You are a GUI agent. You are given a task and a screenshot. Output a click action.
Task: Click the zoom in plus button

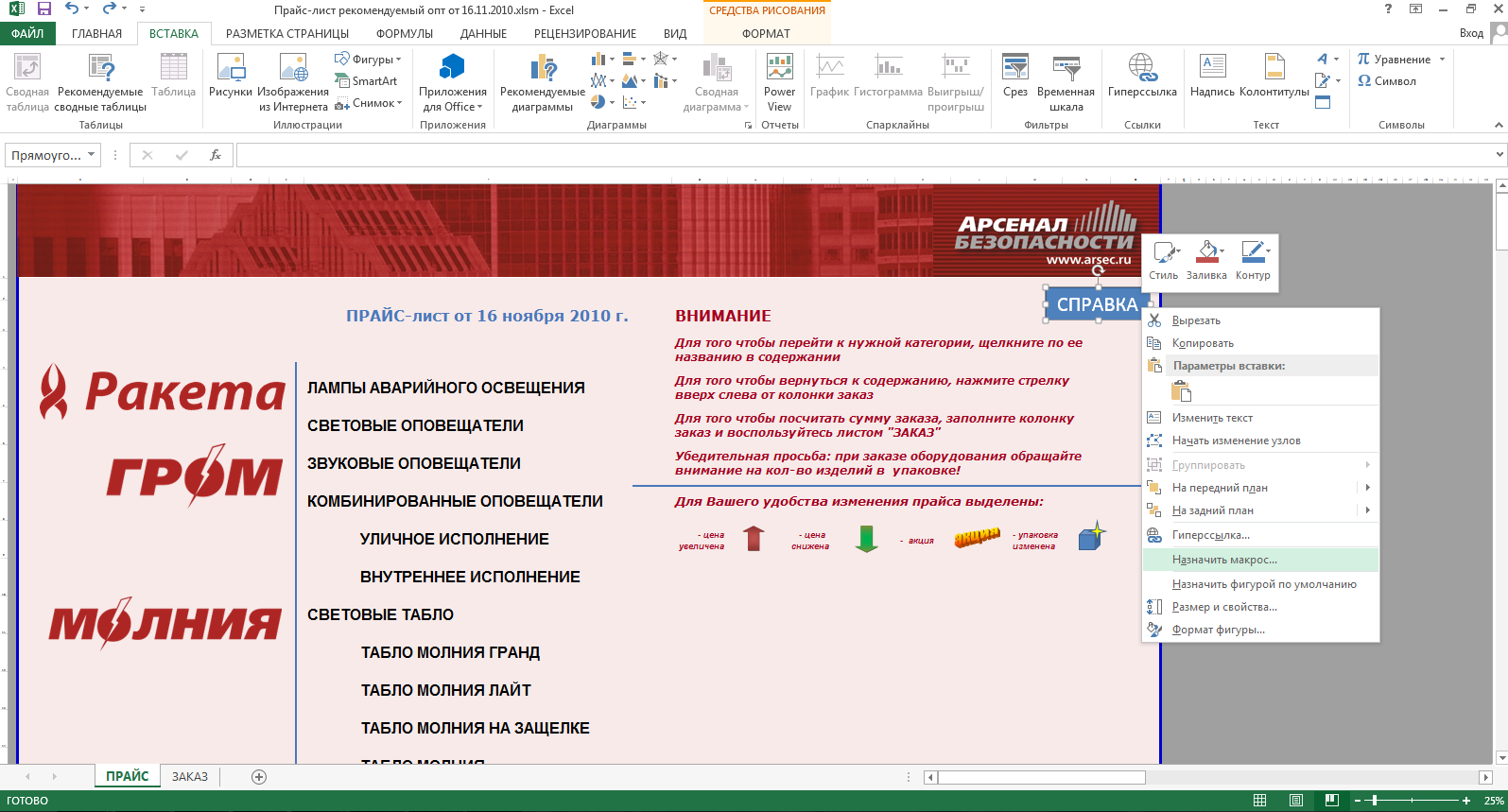pyautogui.click(x=1466, y=801)
